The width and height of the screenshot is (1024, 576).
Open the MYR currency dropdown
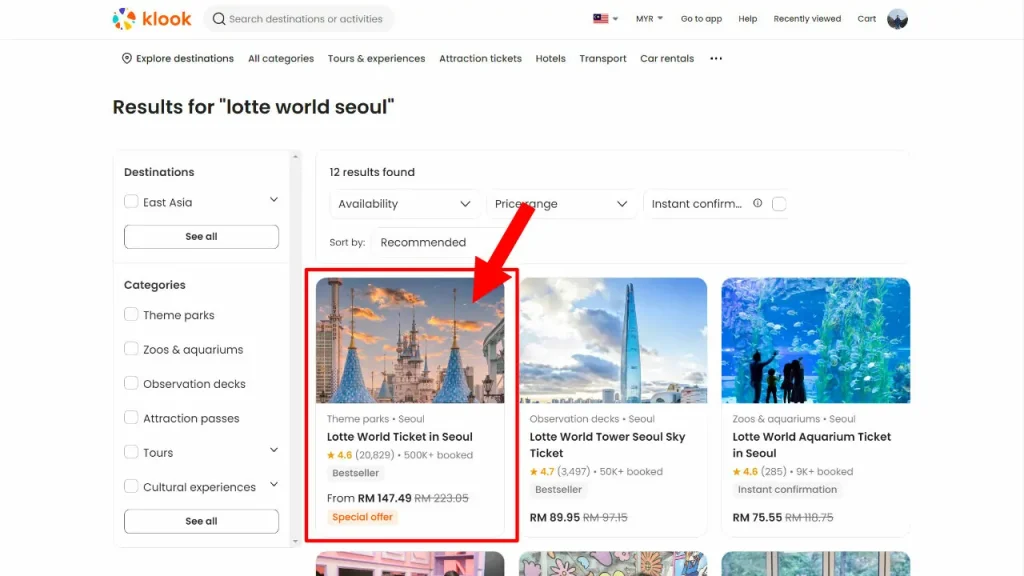pyautogui.click(x=649, y=19)
